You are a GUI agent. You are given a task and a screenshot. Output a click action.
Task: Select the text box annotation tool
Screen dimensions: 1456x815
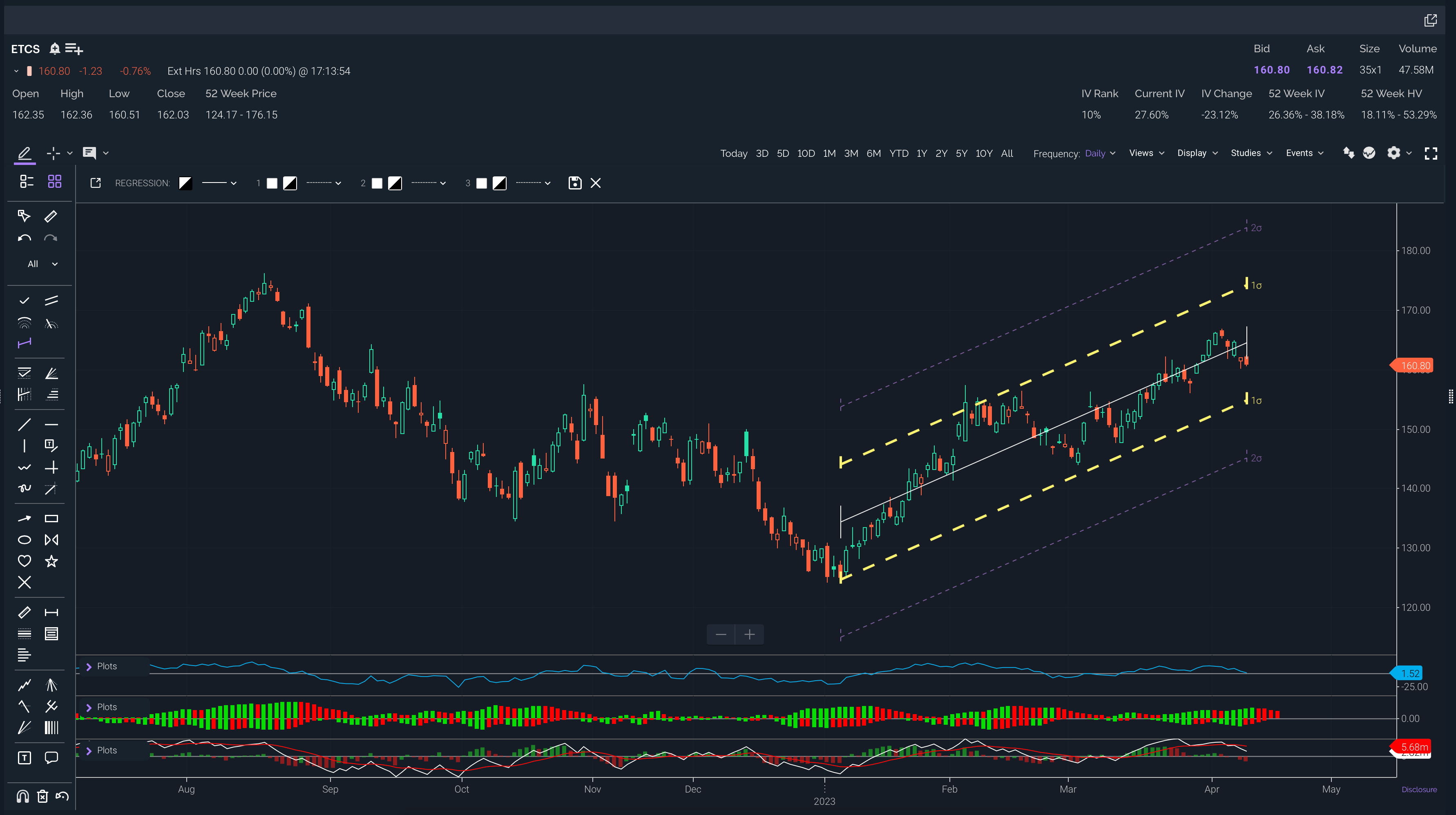tap(24, 758)
